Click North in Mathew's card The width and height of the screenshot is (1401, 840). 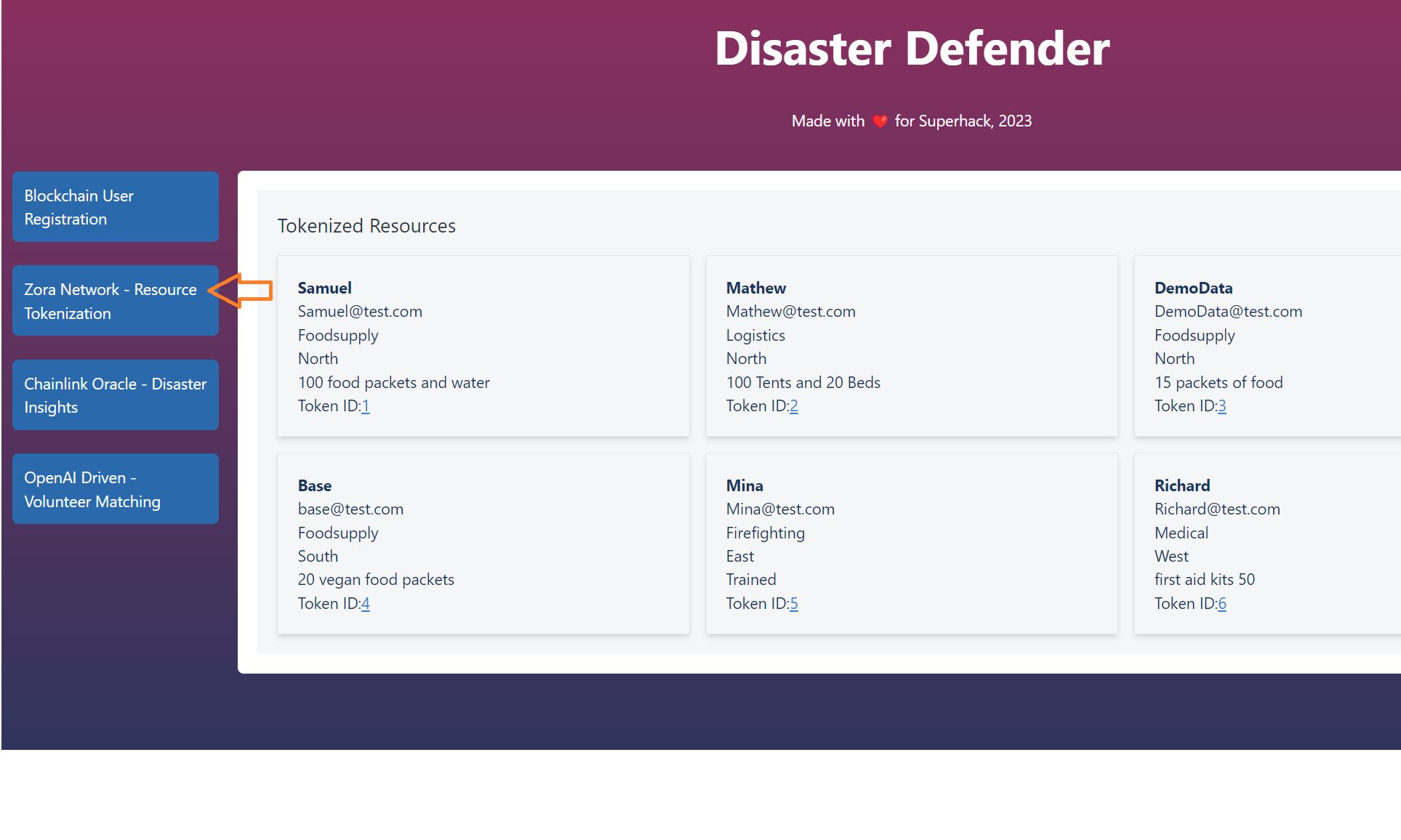point(746,358)
